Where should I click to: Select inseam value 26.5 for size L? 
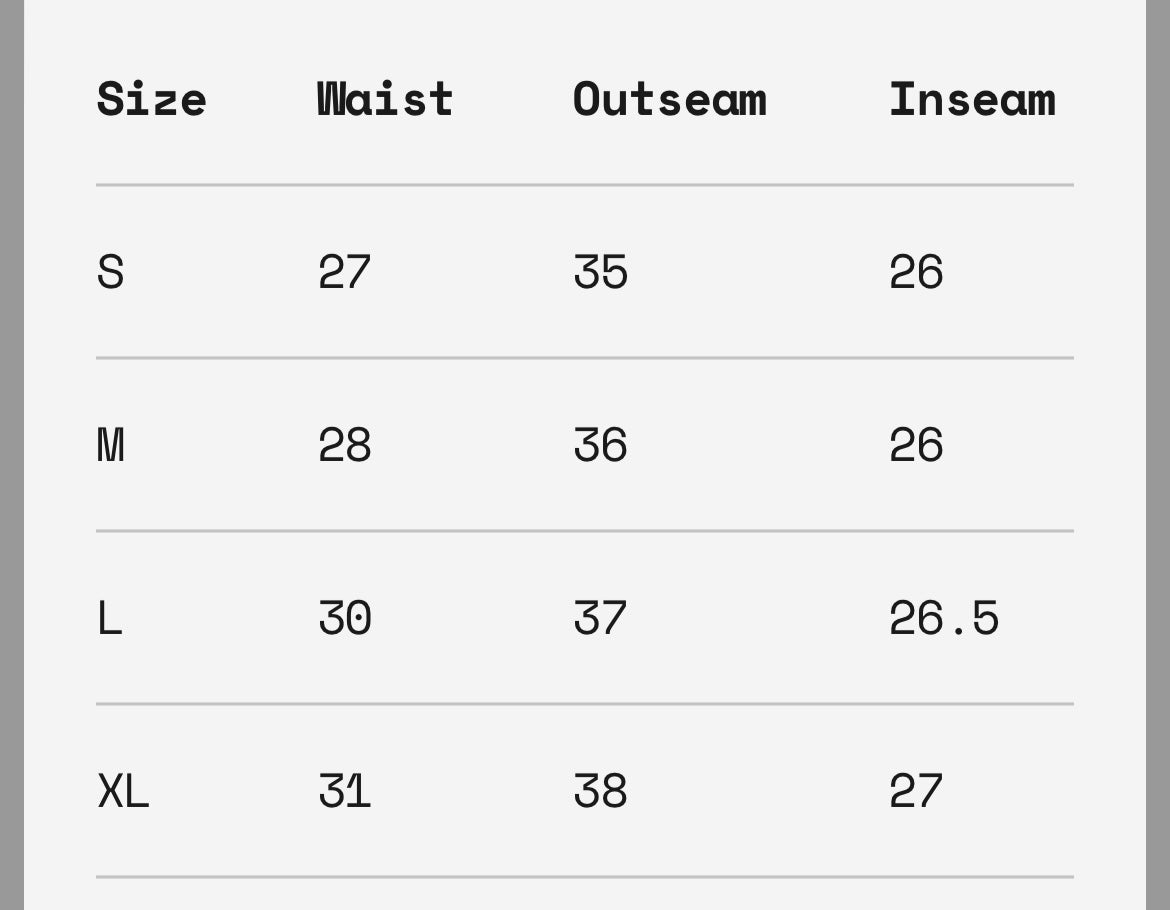pos(943,618)
